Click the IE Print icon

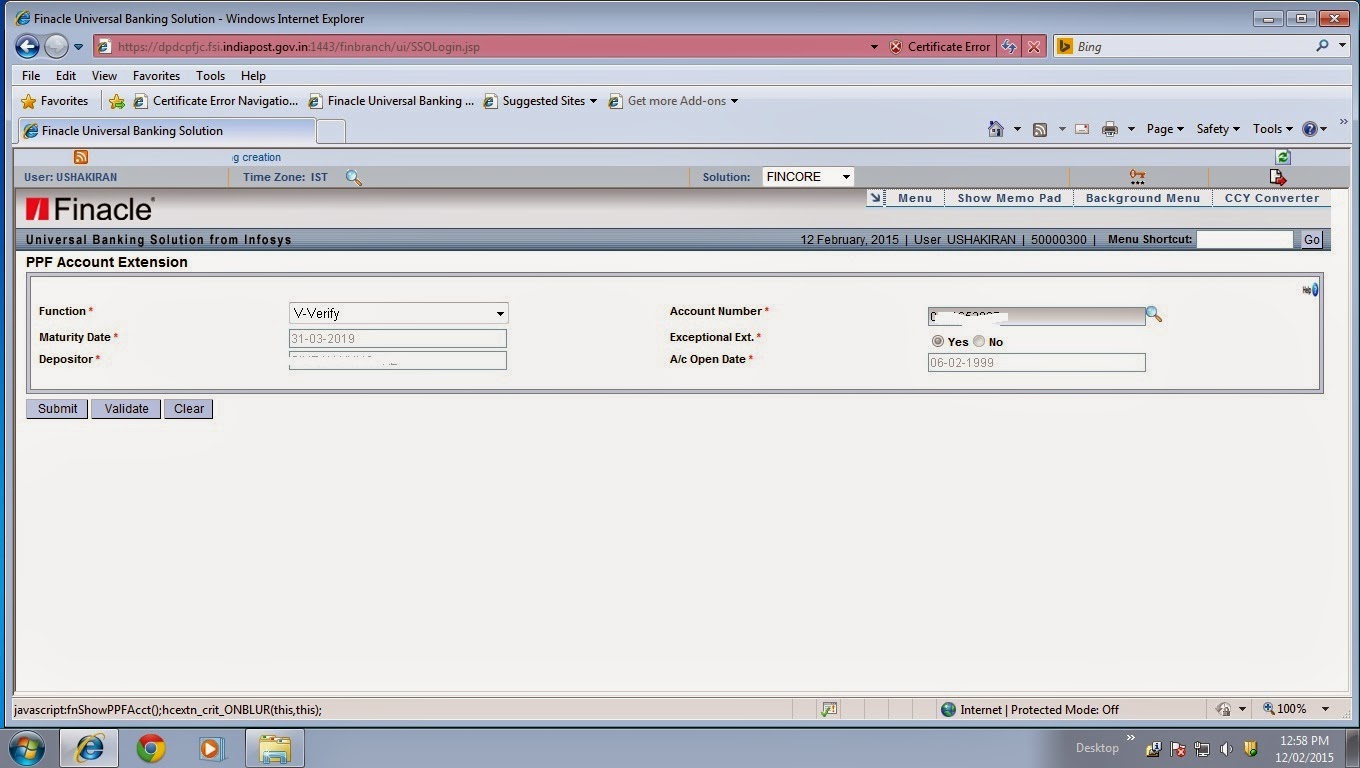click(x=1109, y=129)
